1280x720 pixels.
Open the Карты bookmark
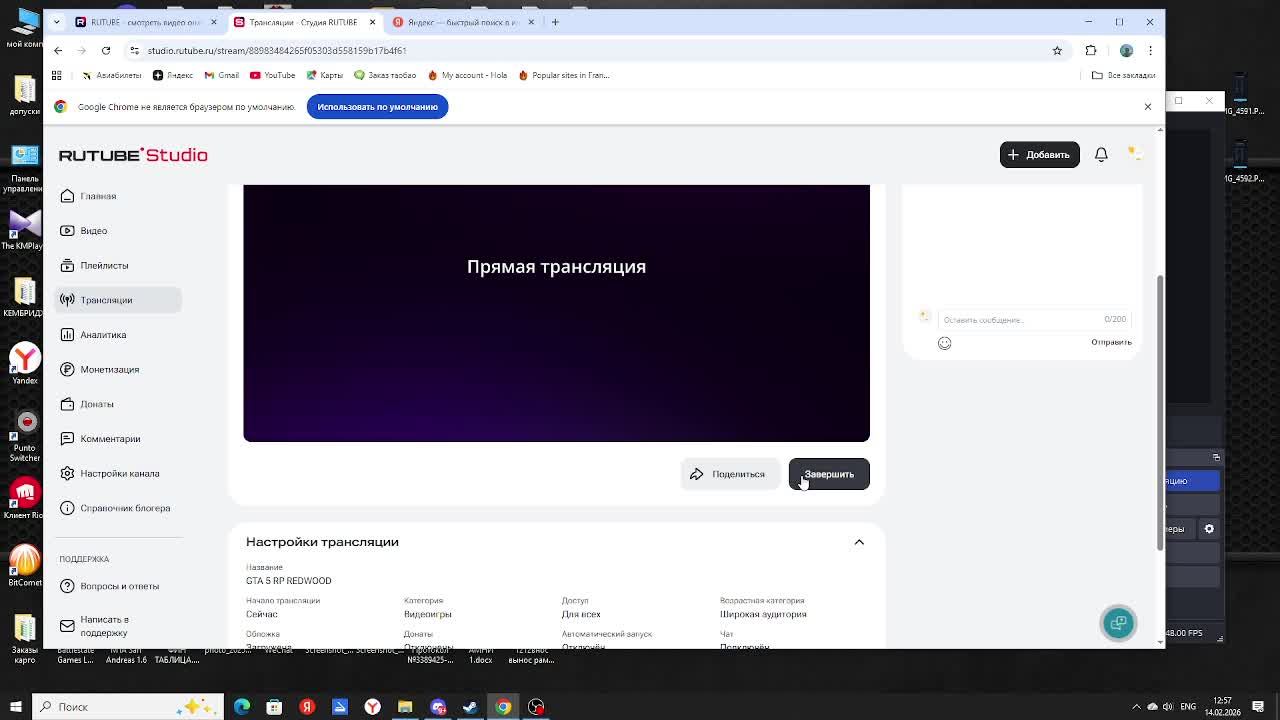pyautogui.click(x=324, y=75)
